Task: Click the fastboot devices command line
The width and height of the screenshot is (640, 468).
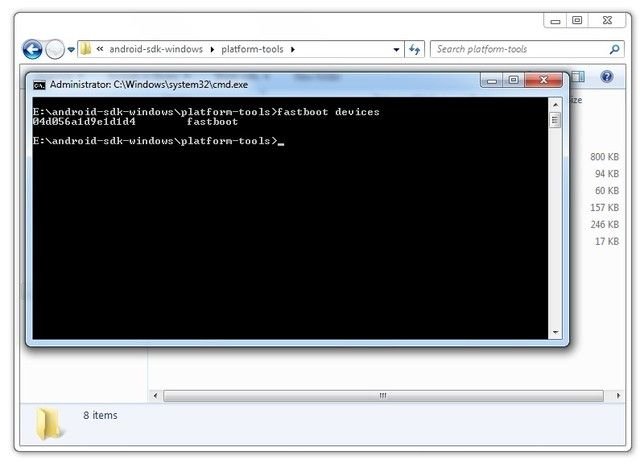Action: pyautogui.click(x=206, y=112)
